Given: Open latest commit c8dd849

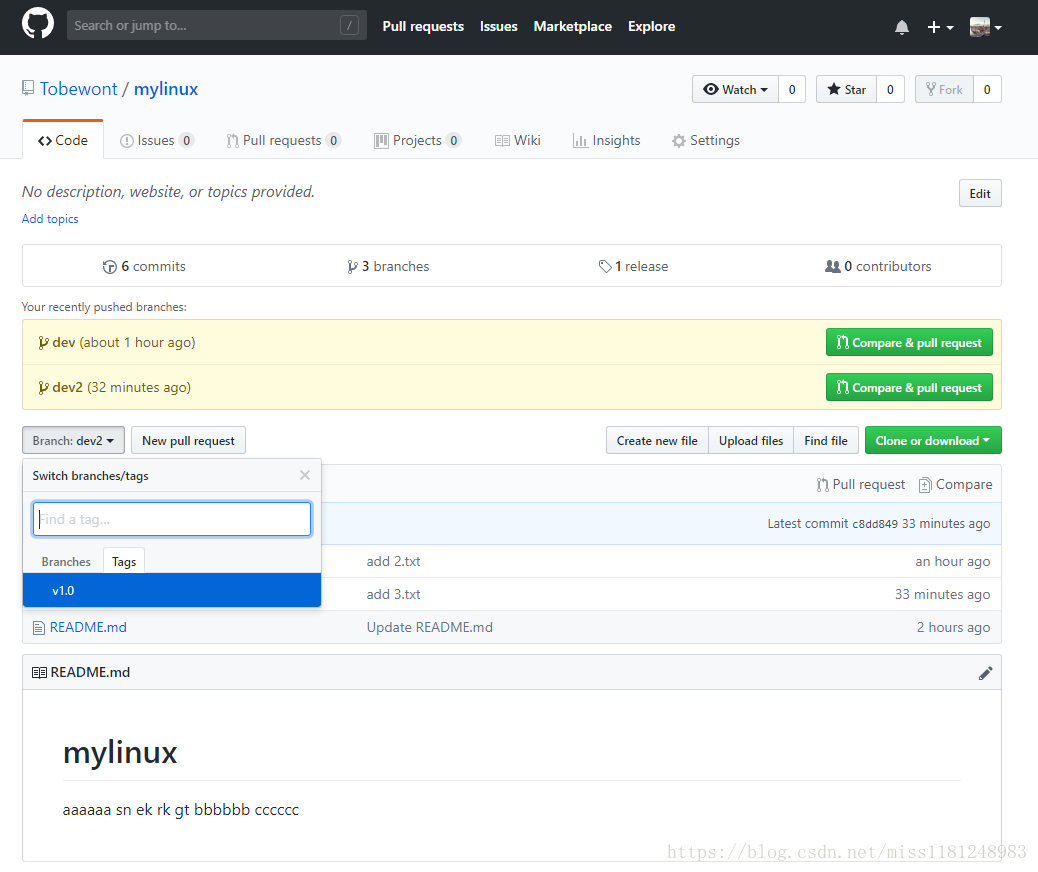Looking at the screenshot, I should tap(874, 524).
